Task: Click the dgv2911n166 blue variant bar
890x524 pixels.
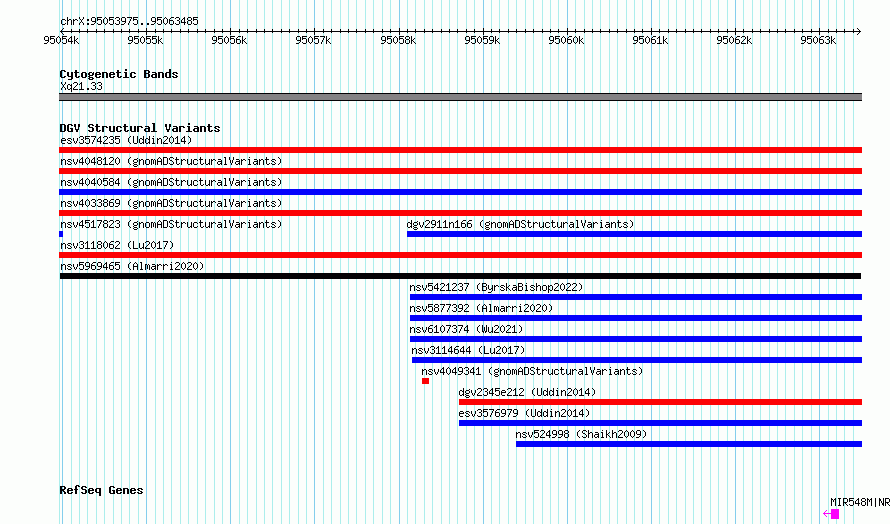Action: pos(635,234)
